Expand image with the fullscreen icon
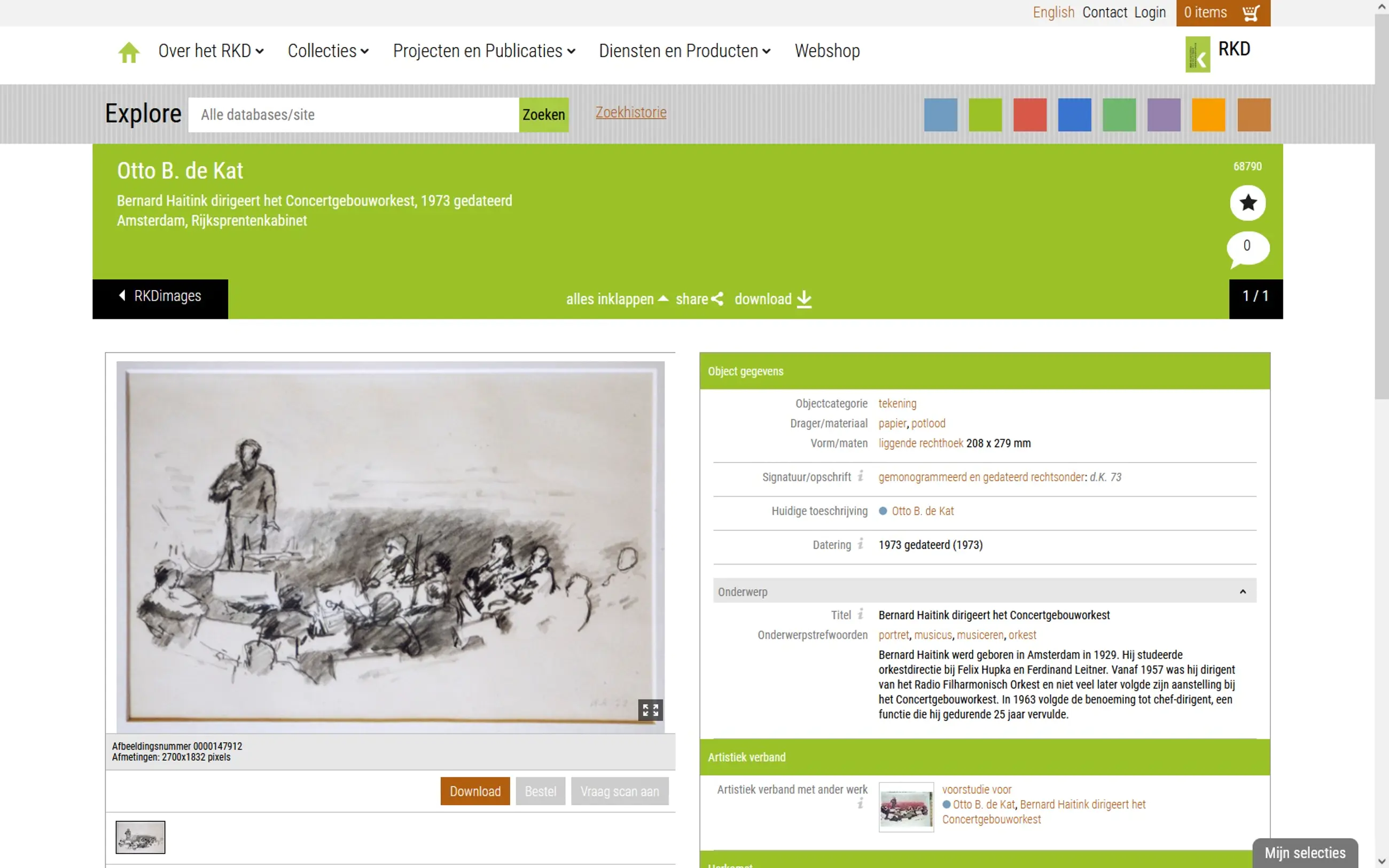This screenshot has height=868, width=1389. coord(650,710)
